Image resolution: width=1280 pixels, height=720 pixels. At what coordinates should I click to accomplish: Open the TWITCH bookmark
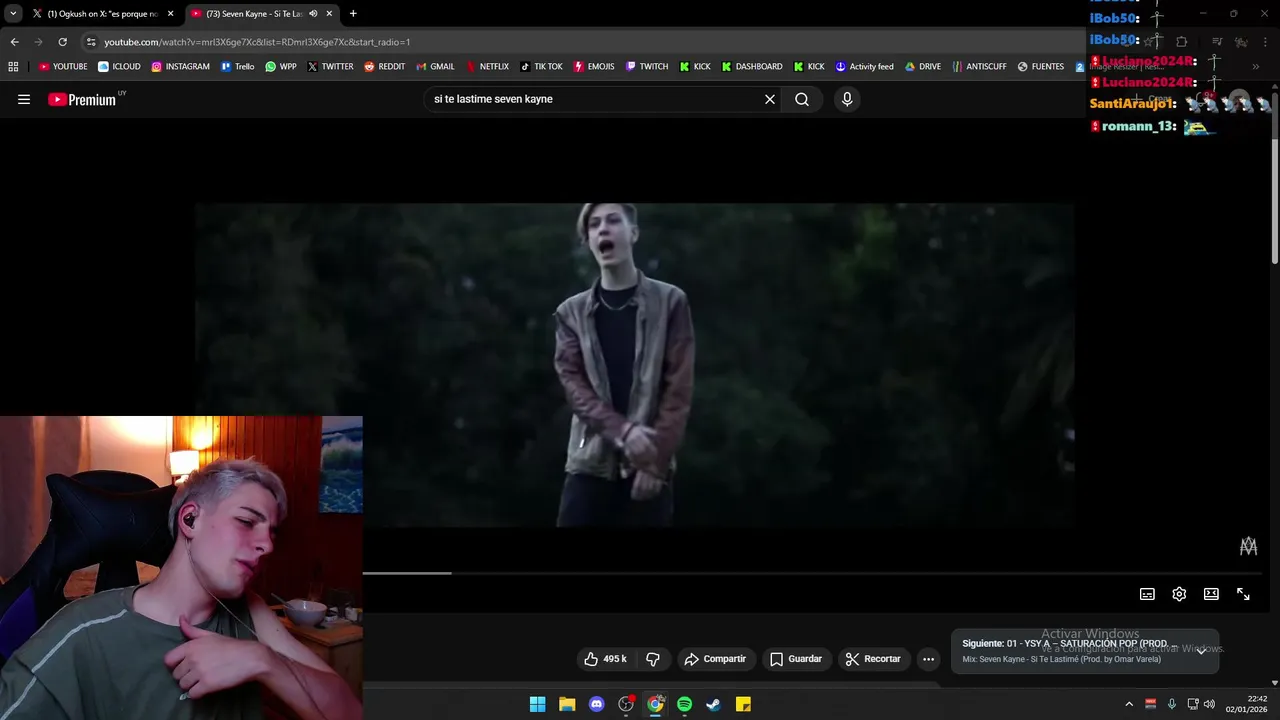point(647,67)
